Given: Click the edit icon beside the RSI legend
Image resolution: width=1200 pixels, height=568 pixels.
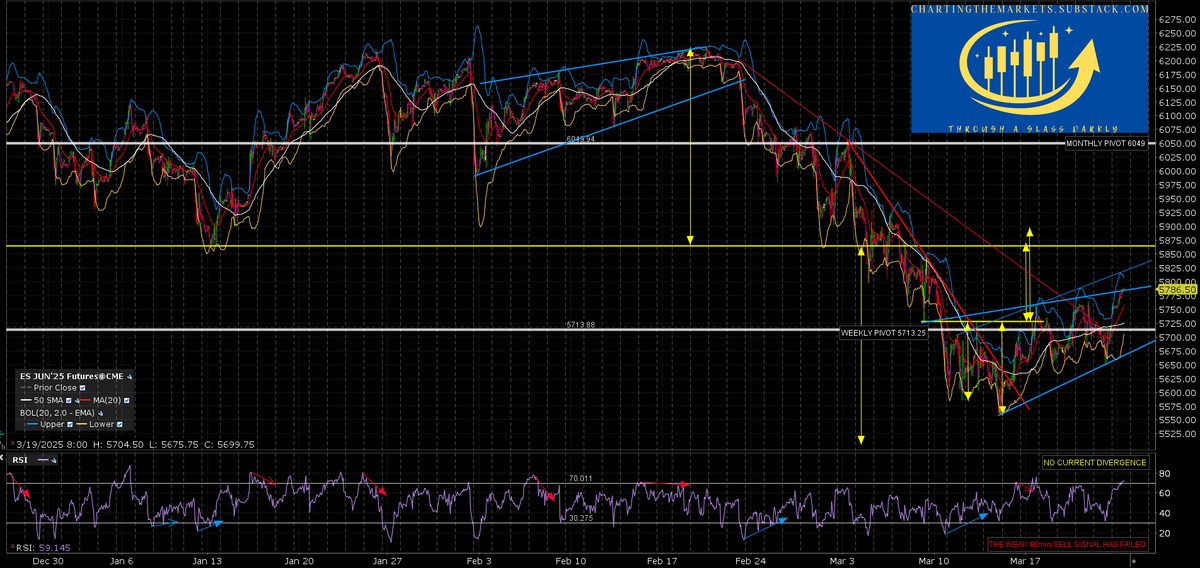Looking at the screenshot, I should [54, 460].
